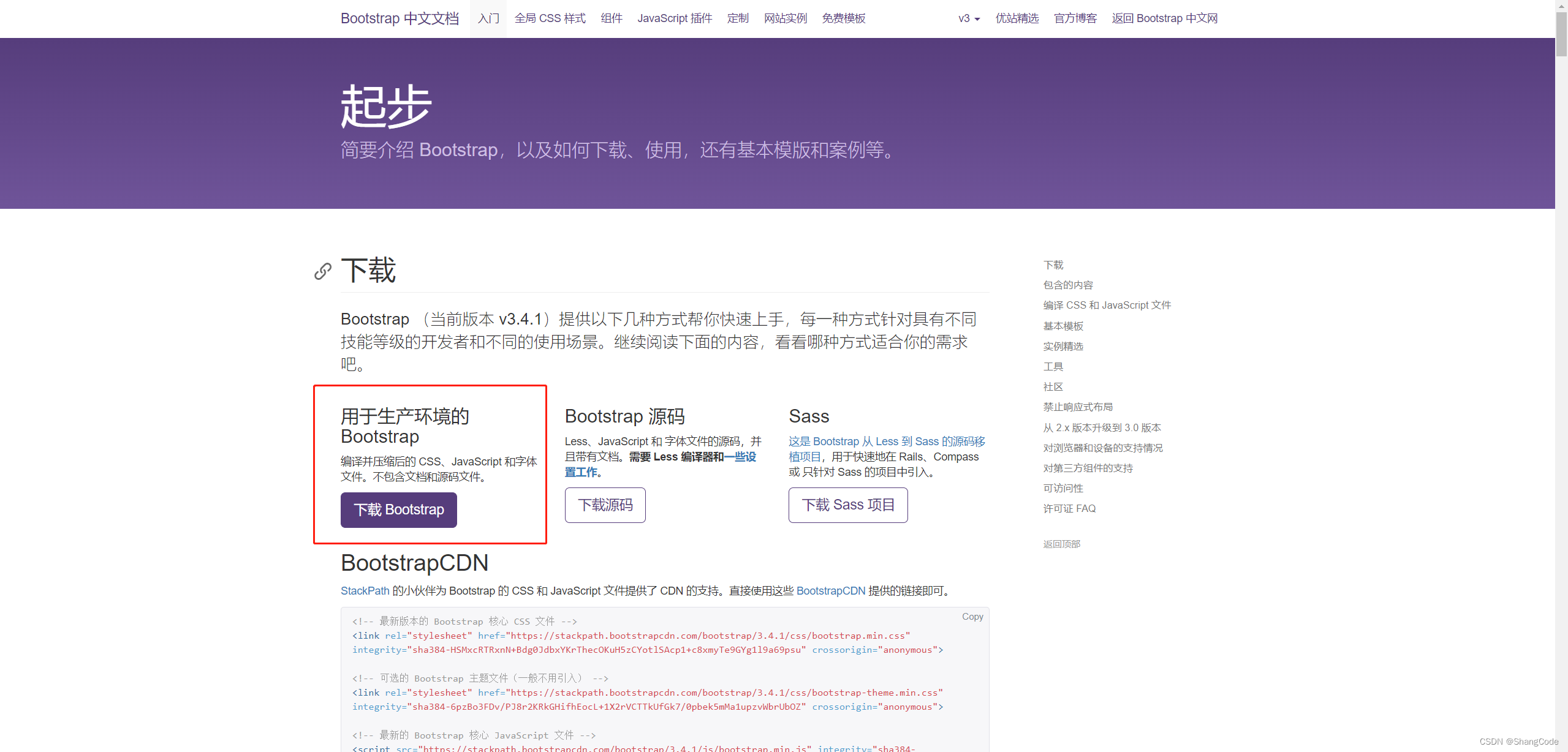The image size is (1568, 752).
Task: Click the 下载源码 button
Action: (x=605, y=505)
